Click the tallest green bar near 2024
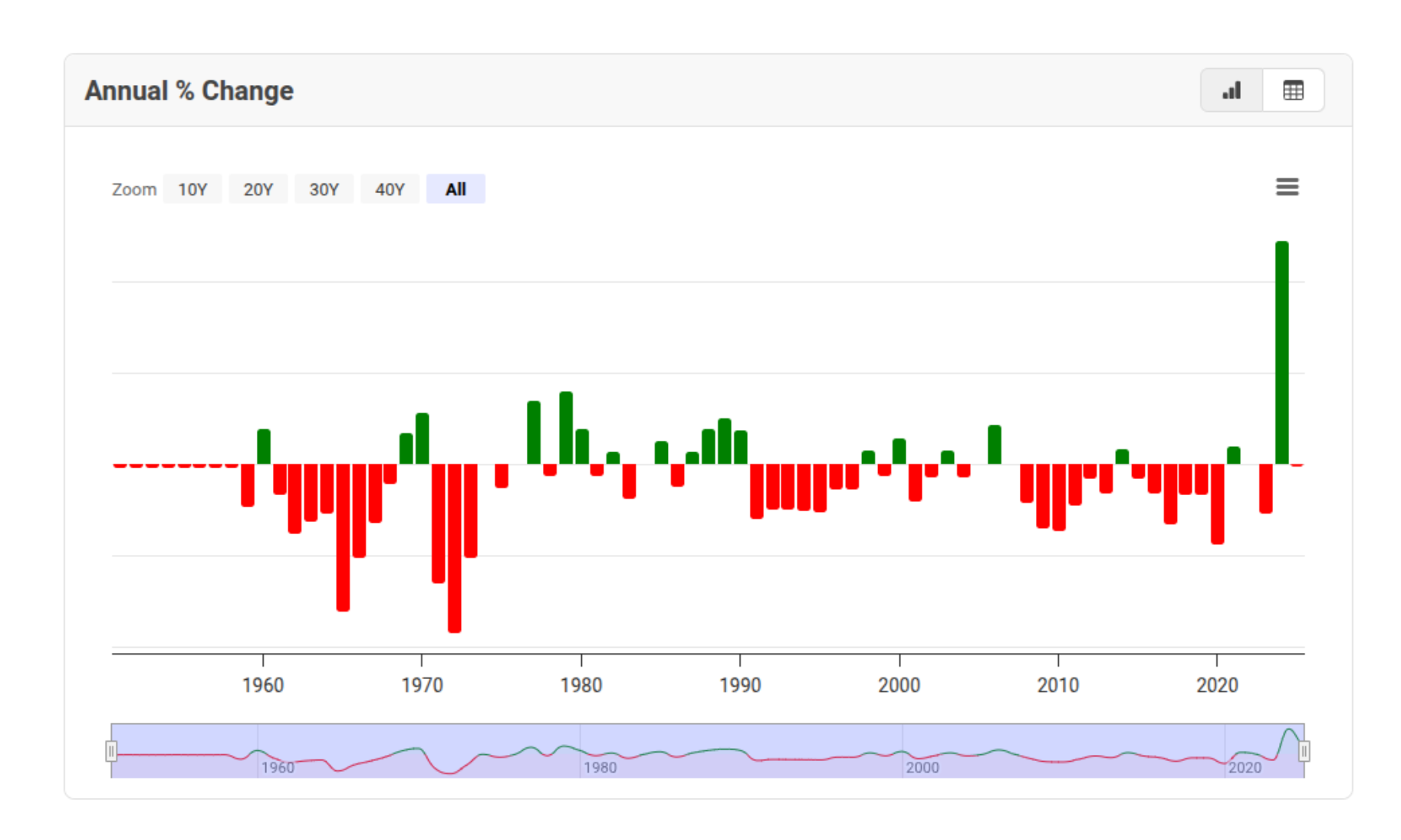The height and width of the screenshot is (840, 1401). 1281,353
